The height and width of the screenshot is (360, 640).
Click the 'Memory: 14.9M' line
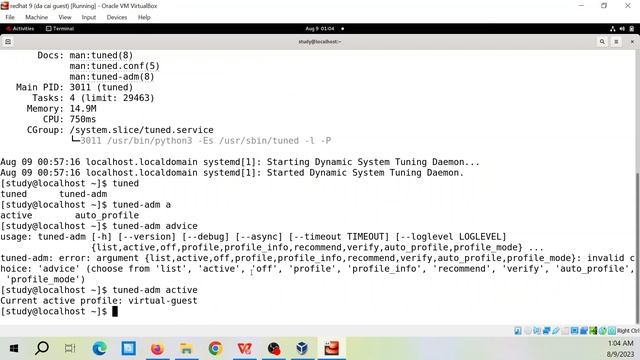pyautogui.click(x=61, y=109)
